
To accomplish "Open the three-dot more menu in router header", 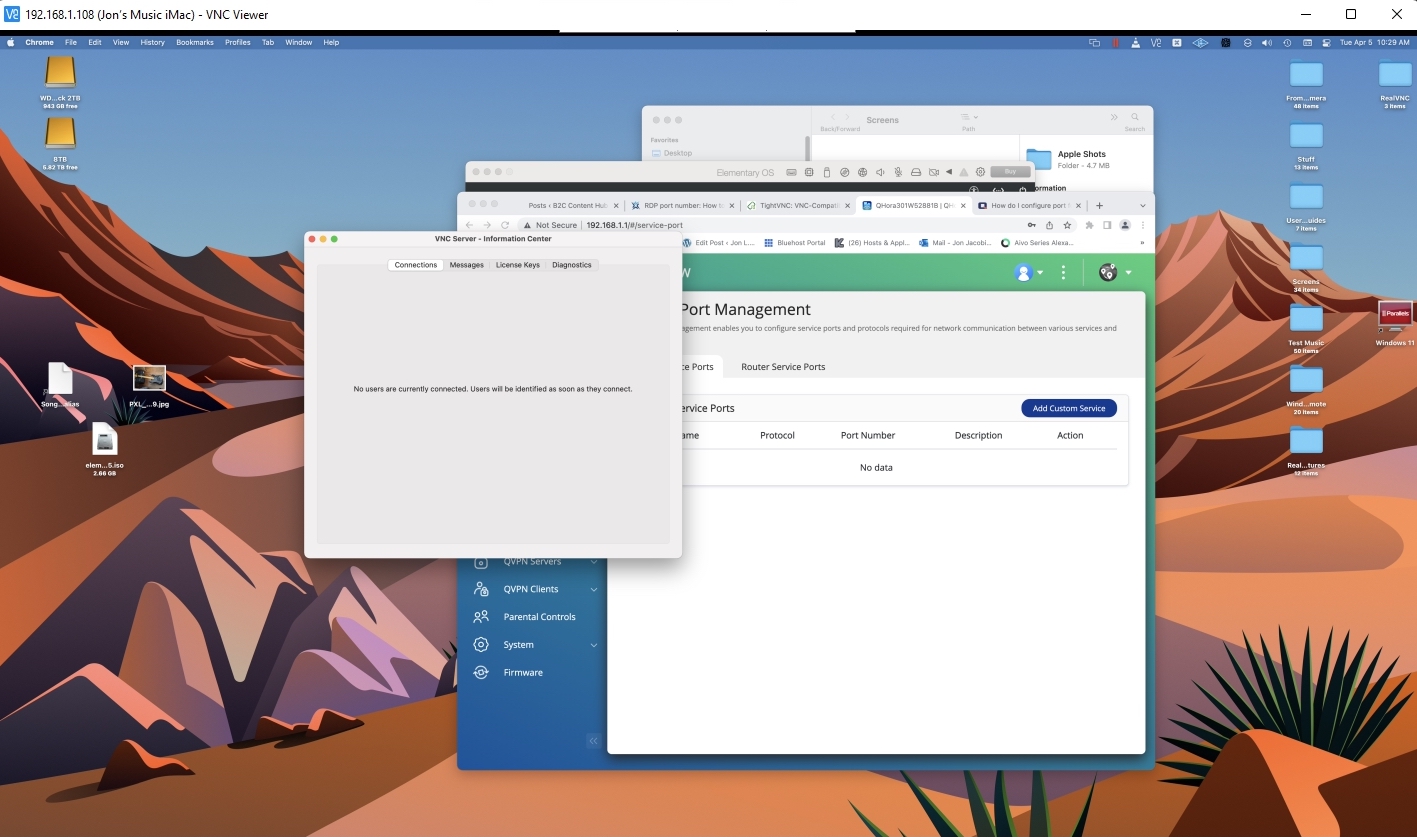I will point(1063,272).
